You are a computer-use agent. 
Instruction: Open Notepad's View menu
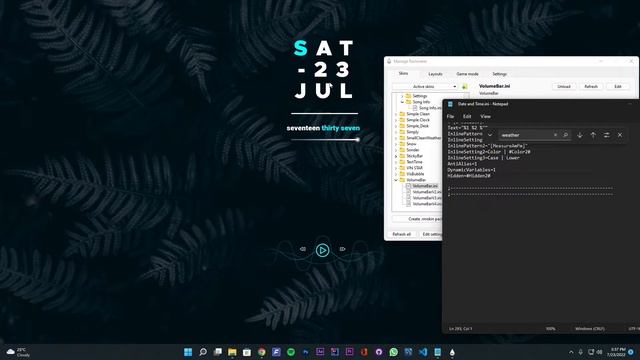click(485, 116)
